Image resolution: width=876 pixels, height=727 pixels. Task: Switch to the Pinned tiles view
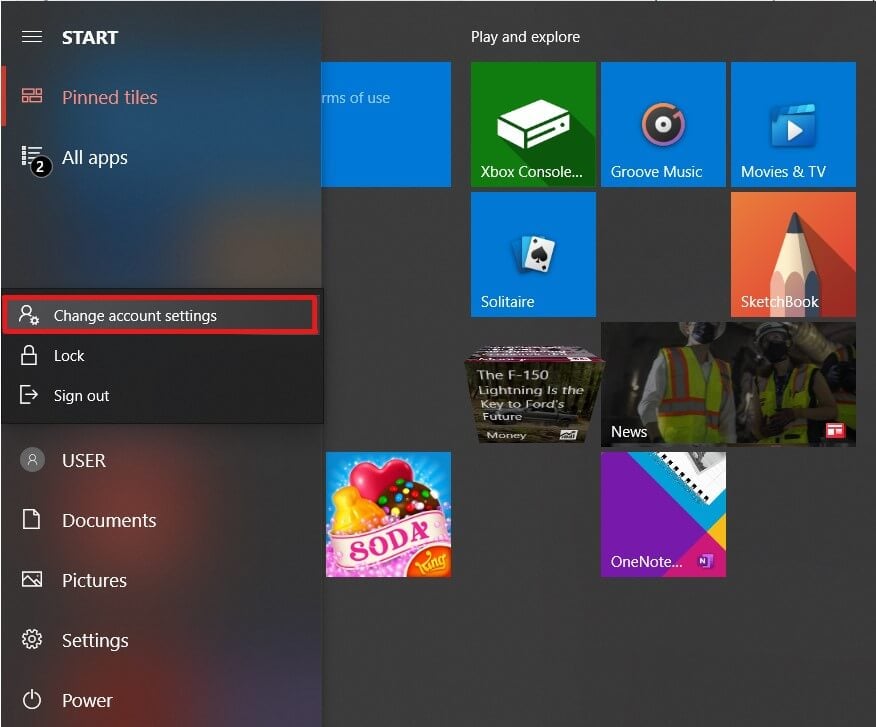(161, 97)
